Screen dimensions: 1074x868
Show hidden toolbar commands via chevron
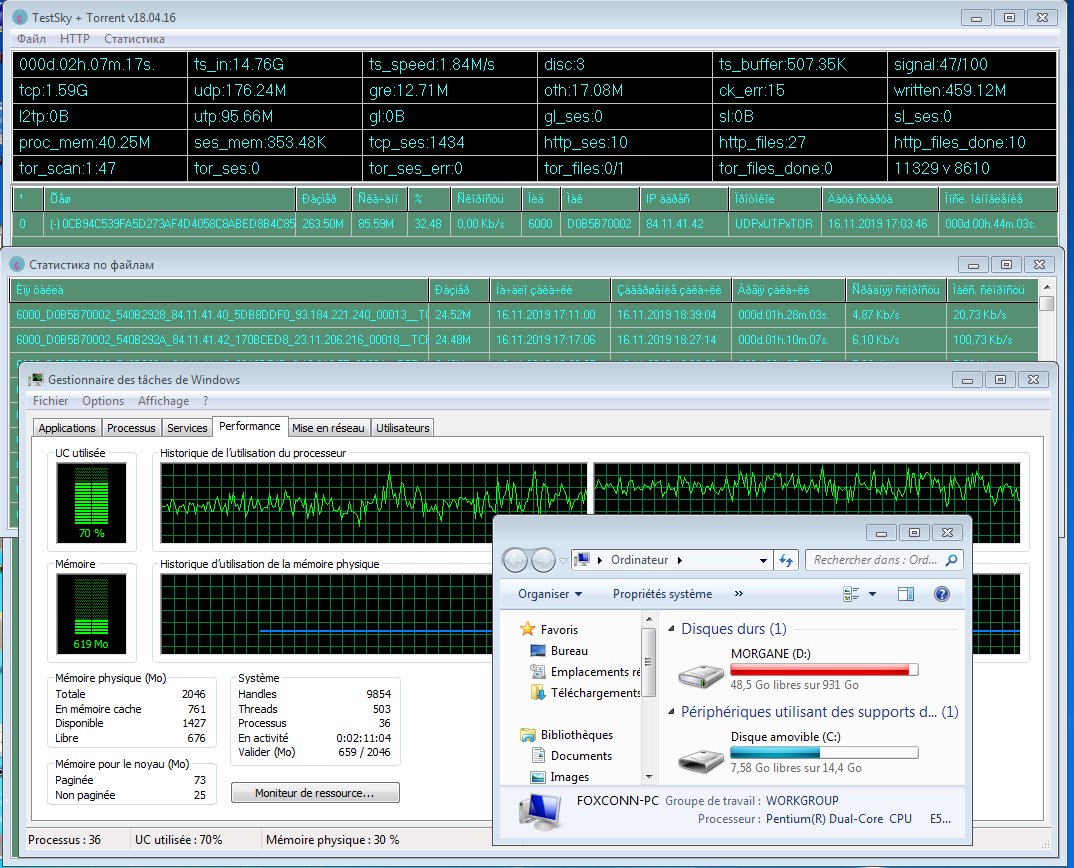pyautogui.click(x=739, y=594)
